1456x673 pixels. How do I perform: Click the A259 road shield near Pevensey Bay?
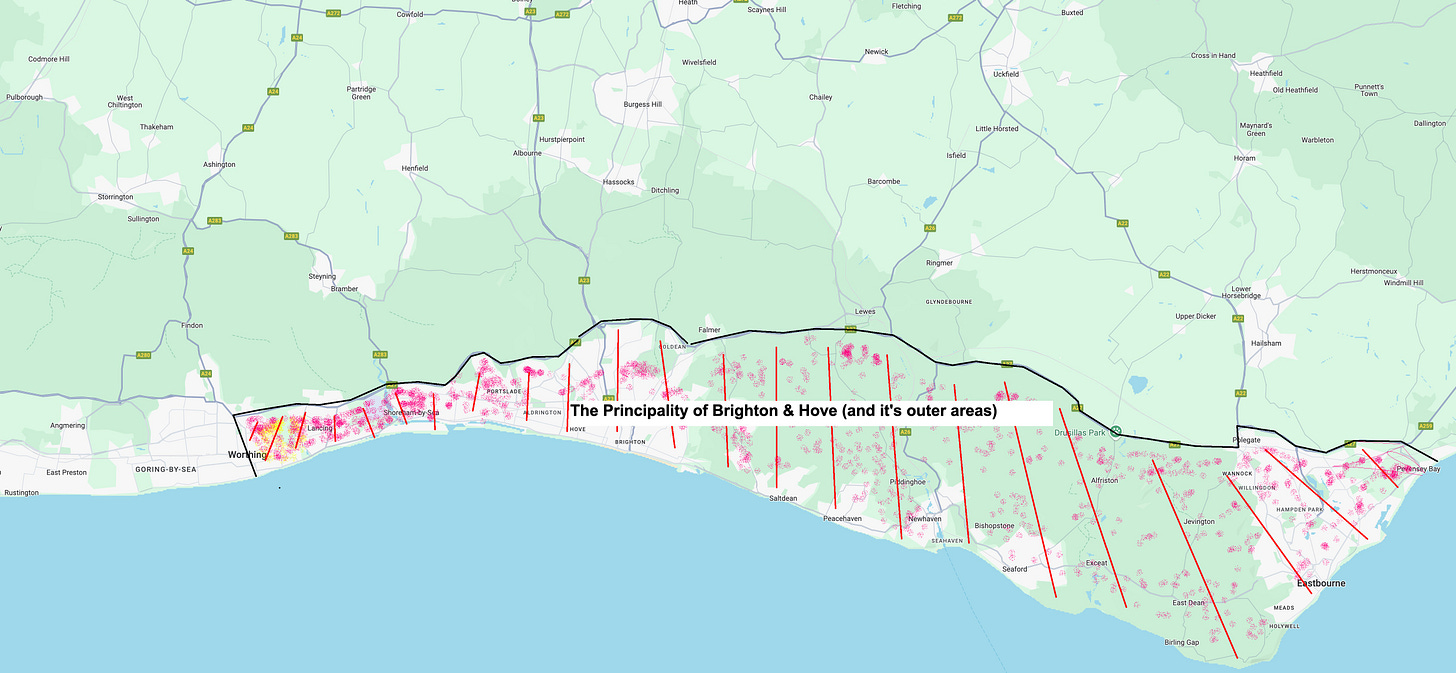click(1426, 426)
